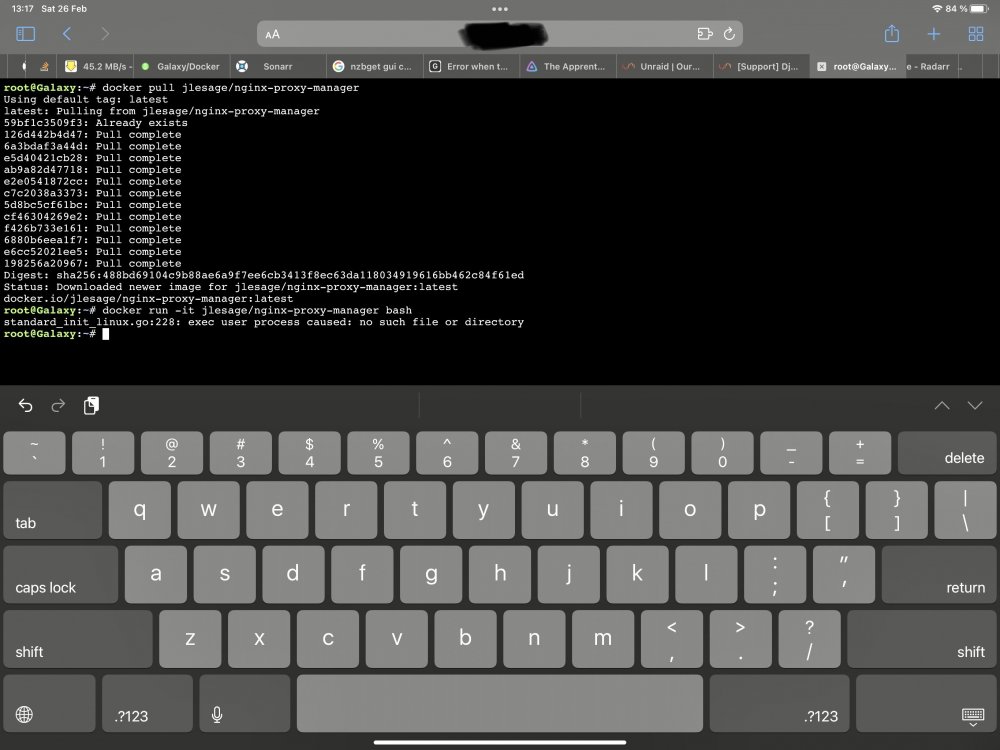Tap the right .?123 key
The image size is (1000, 750).
(x=779, y=703)
